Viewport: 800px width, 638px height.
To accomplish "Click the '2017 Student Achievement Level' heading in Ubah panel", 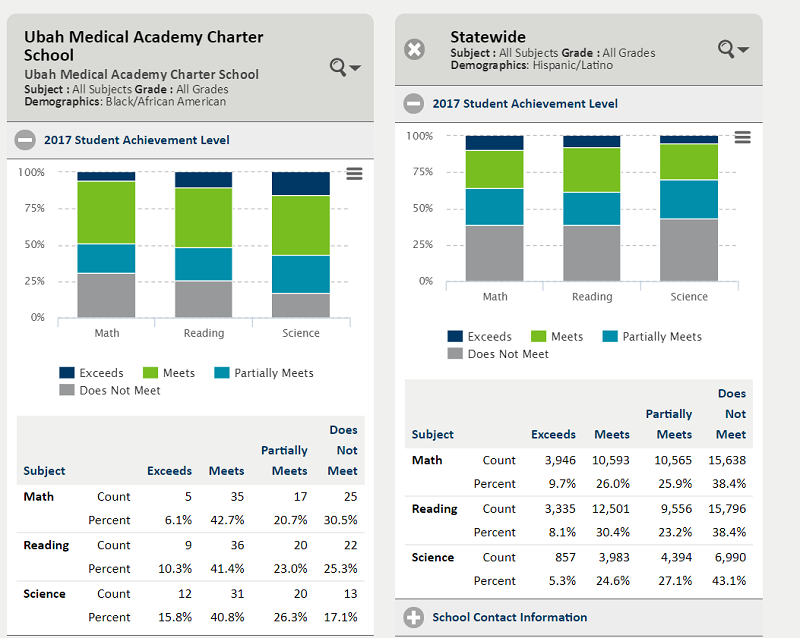I will 137,140.
